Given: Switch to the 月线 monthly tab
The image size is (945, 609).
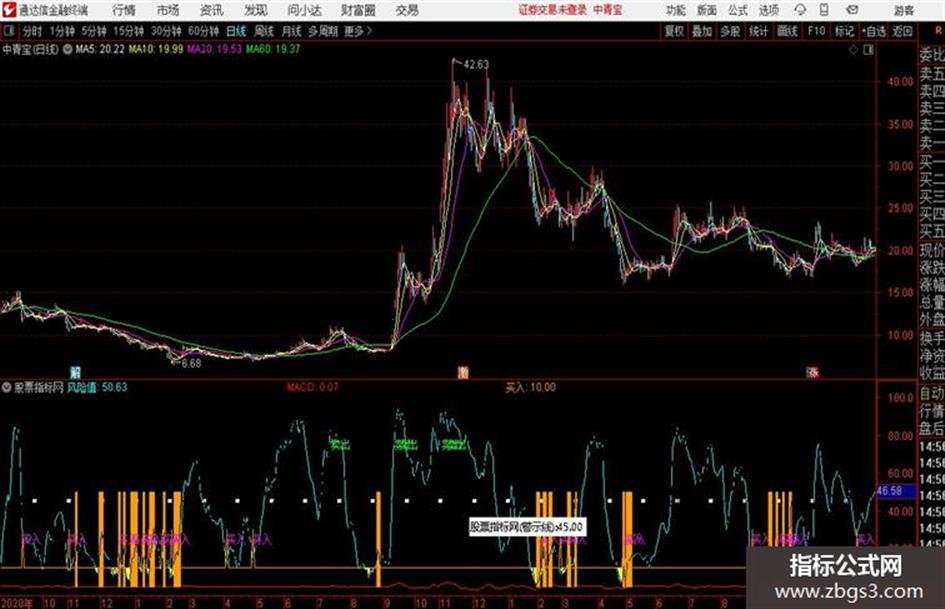Looking at the screenshot, I should click(x=291, y=31).
